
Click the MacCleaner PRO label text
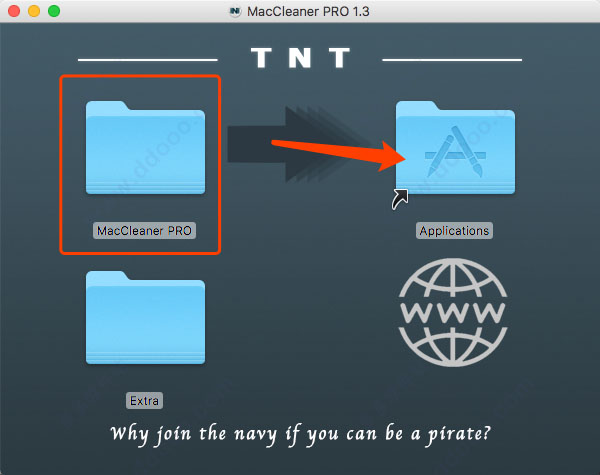pos(144,231)
